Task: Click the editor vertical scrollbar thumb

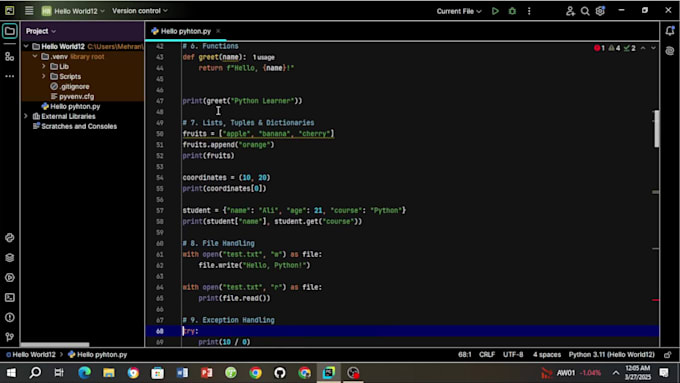Action: (657, 129)
